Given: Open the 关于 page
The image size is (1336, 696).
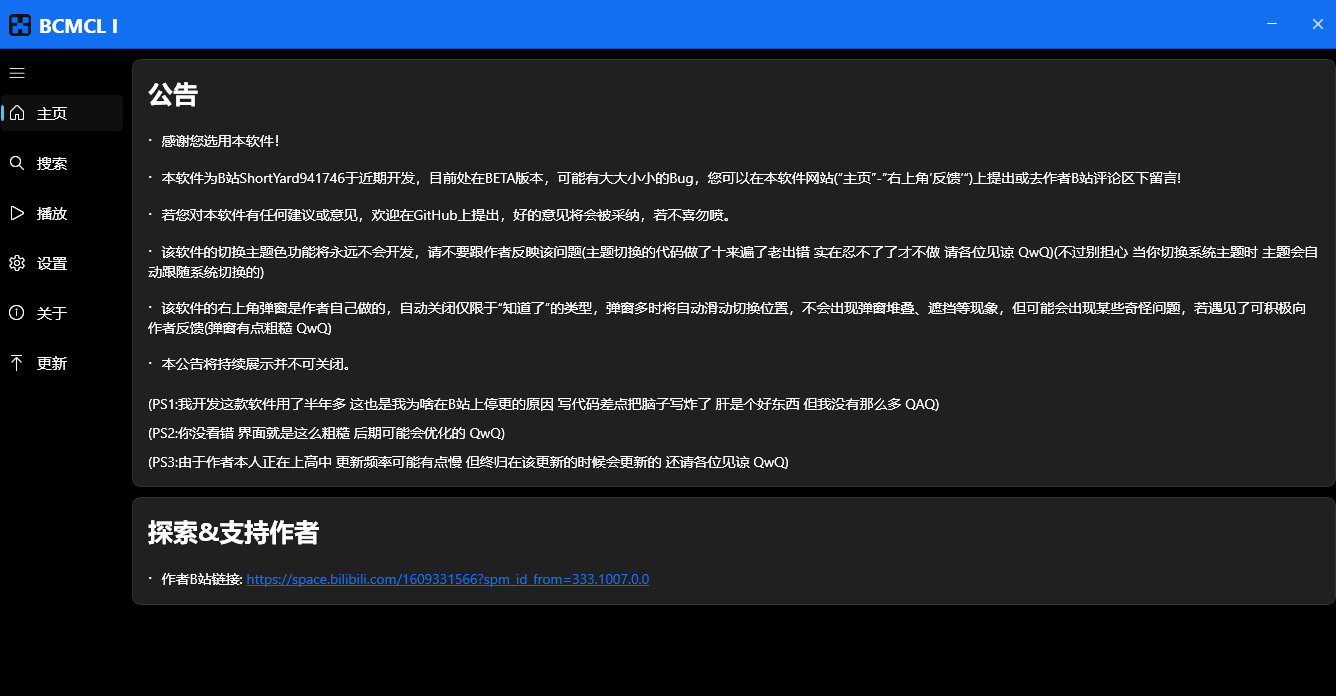Looking at the screenshot, I should pos(52,313).
